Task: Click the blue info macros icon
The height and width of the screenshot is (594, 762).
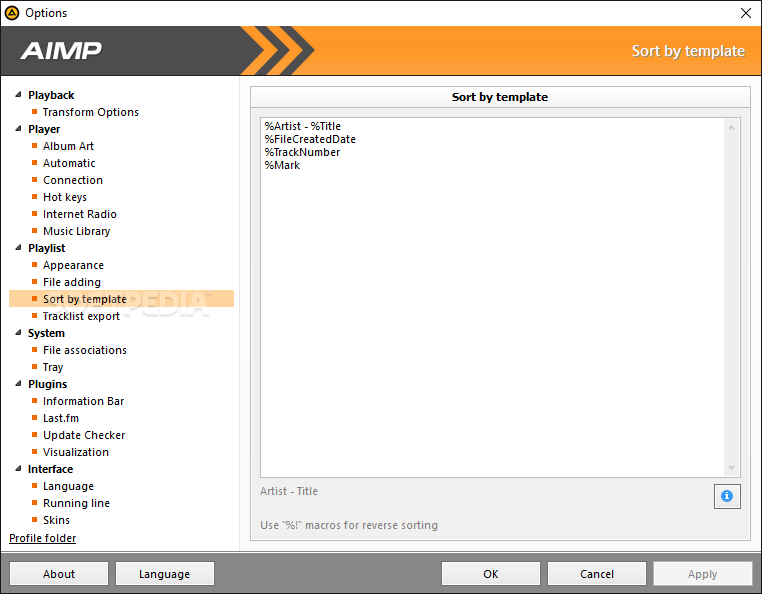Action: (x=727, y=496)
